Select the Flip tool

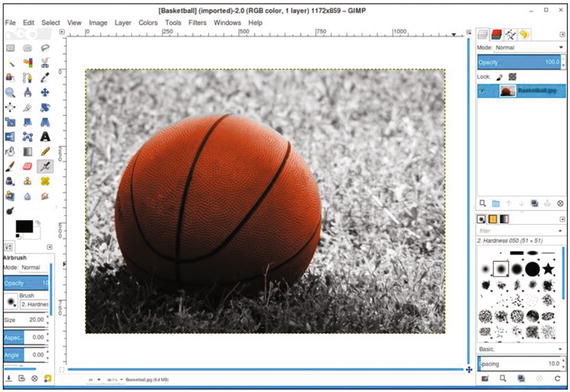point(10,137)
